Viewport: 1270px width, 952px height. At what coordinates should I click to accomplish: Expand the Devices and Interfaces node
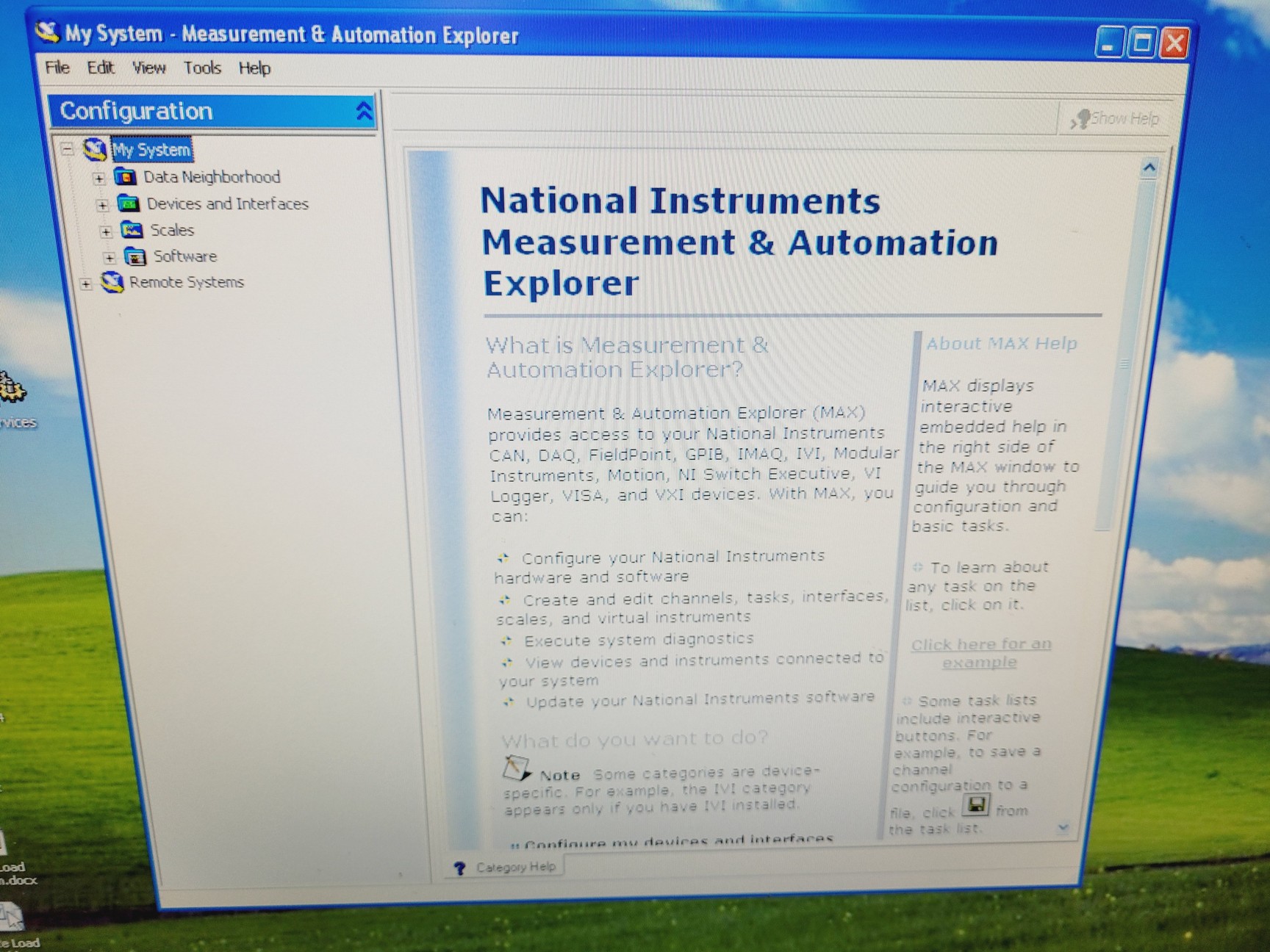[102, 205]
